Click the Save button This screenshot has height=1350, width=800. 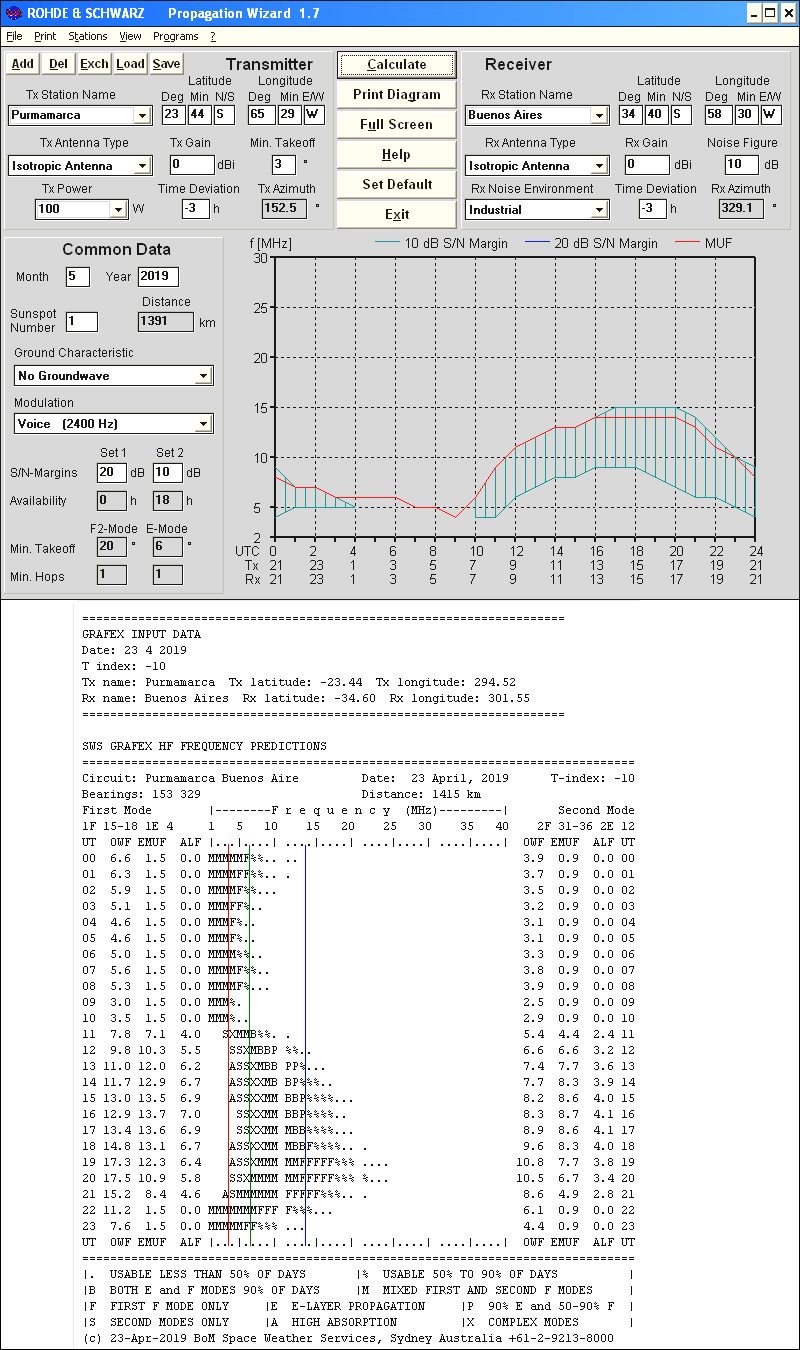click(167, 64)
